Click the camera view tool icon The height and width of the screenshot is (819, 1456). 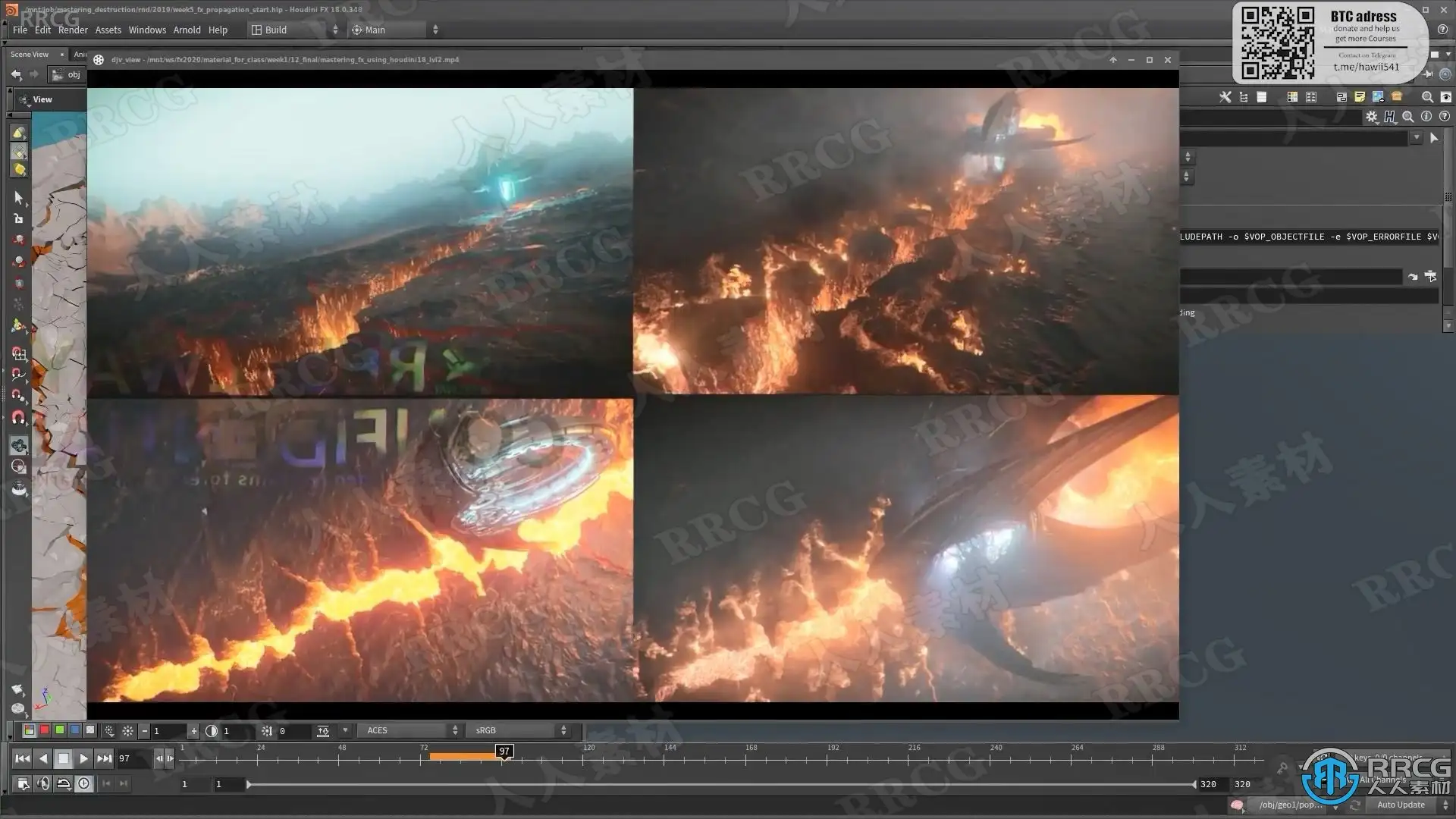19,445
